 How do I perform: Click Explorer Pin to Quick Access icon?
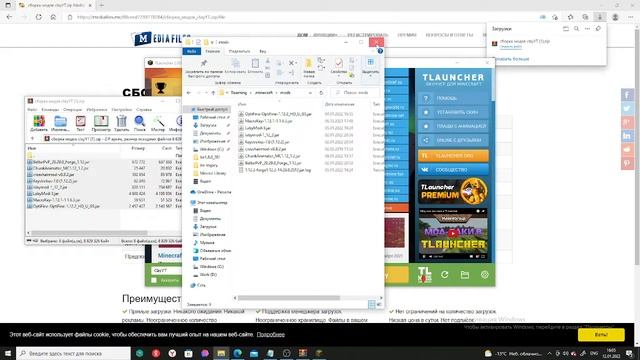[204, 63]
